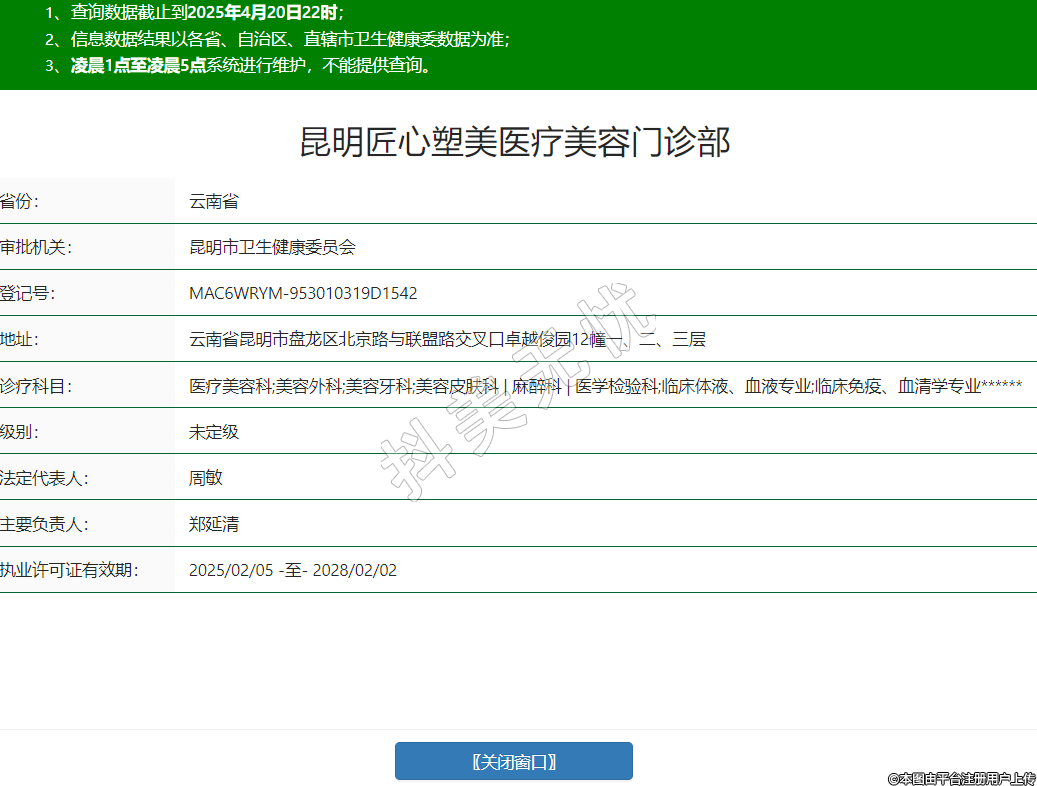1037x786 pixels.
Task: Click the 执业许可证有效期 row label
Action: 69,570
